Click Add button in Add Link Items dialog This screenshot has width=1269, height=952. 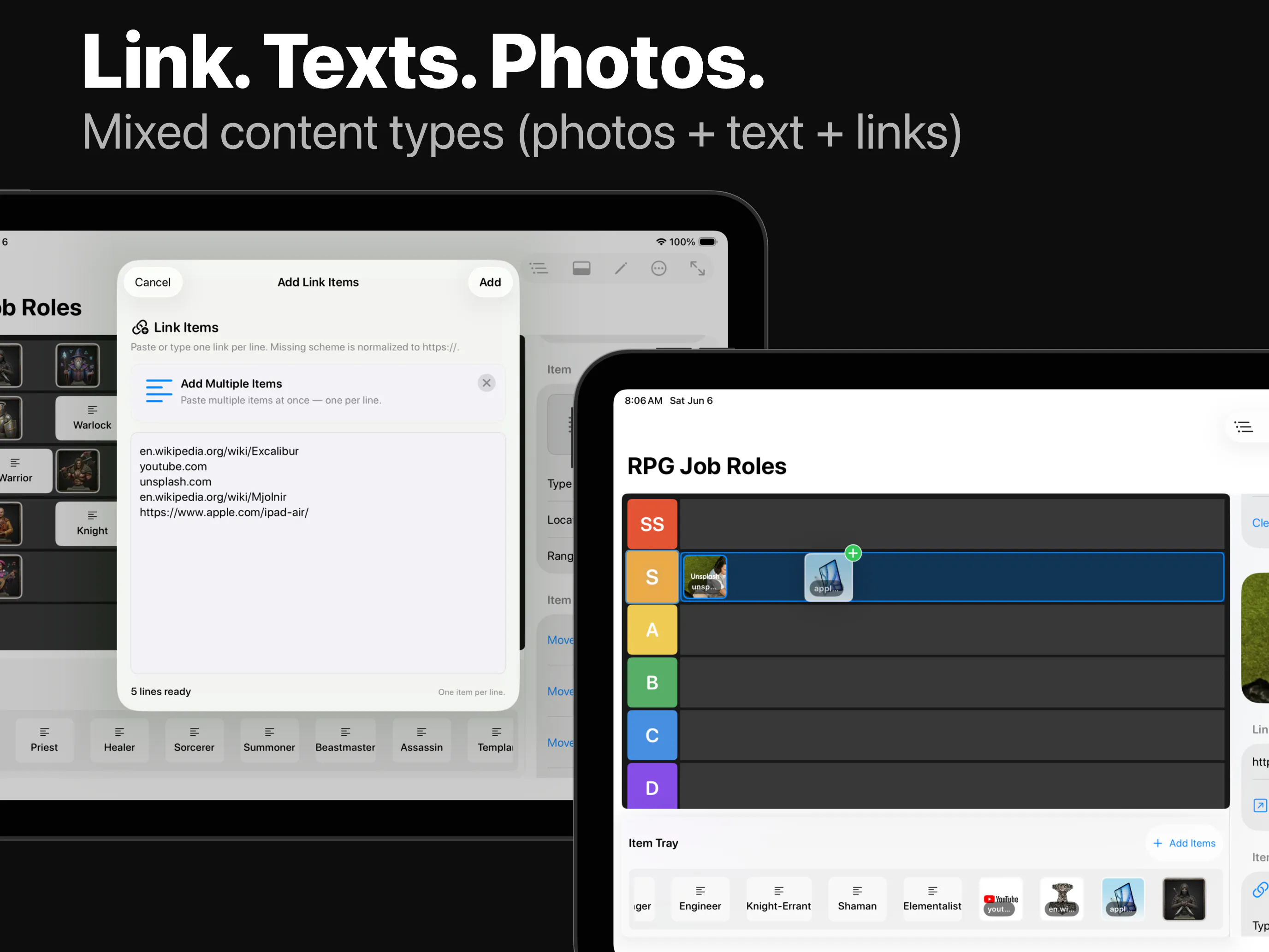[x=490, y=282]
